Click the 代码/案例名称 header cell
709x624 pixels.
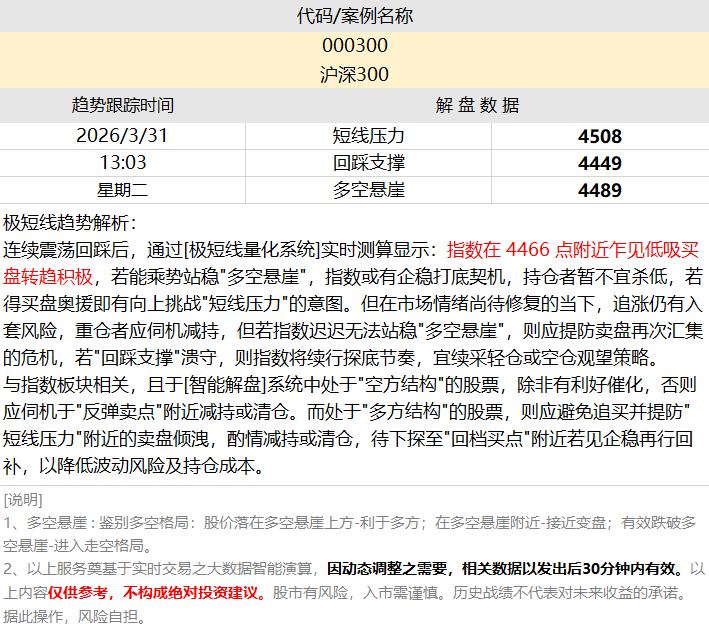[354, 16]
